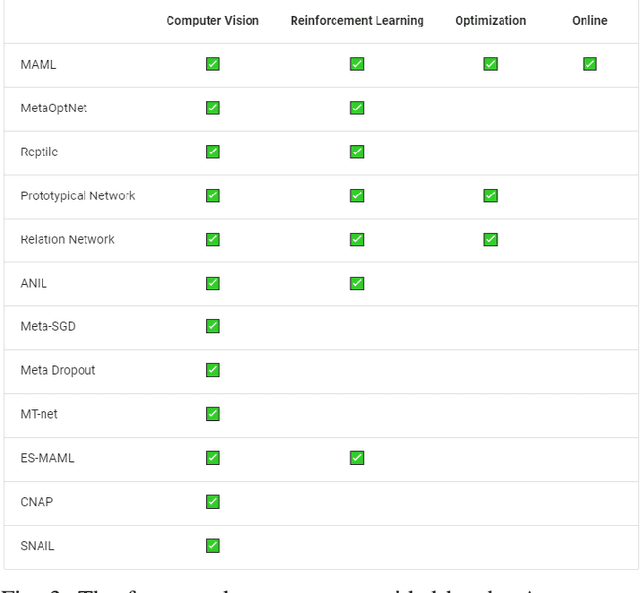Click the Prototypical Network row label
This screenshot has height=593, width=640.
(x=78, y=196)
